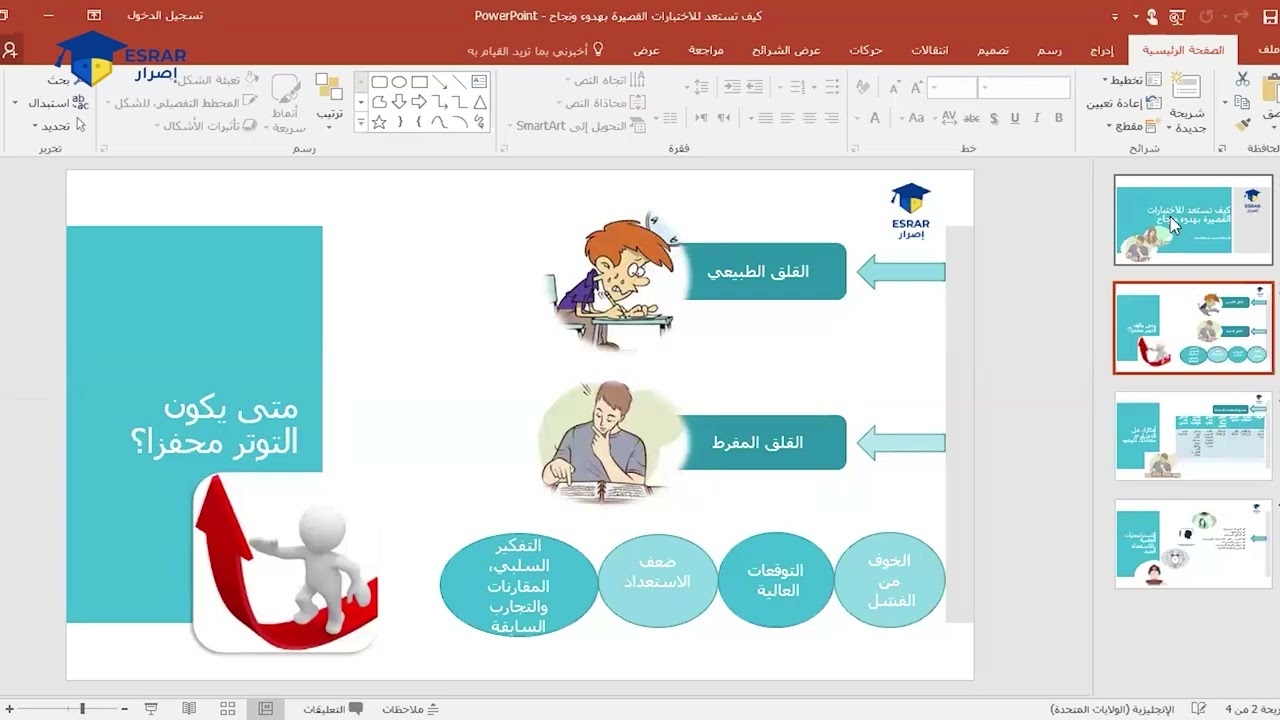Select the right arrow shape in gallery
Image resolution: width=1280 pixels, height=720 pixels.
(419, 102)
